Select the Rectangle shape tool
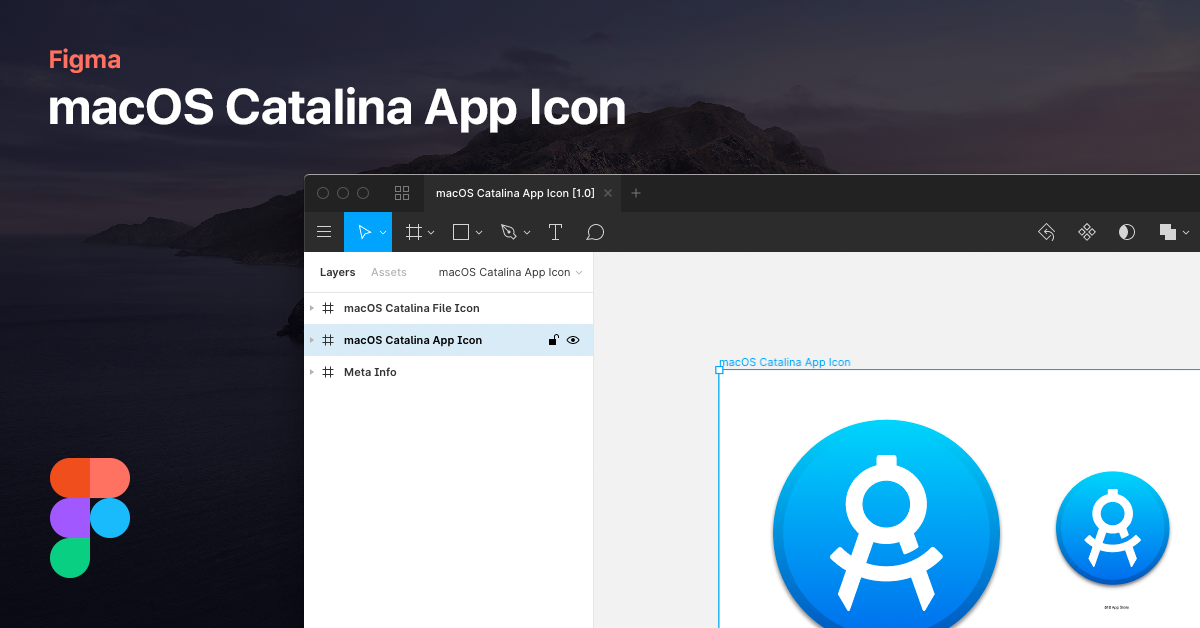The image size is (1200, 628). tap(461, 232)
